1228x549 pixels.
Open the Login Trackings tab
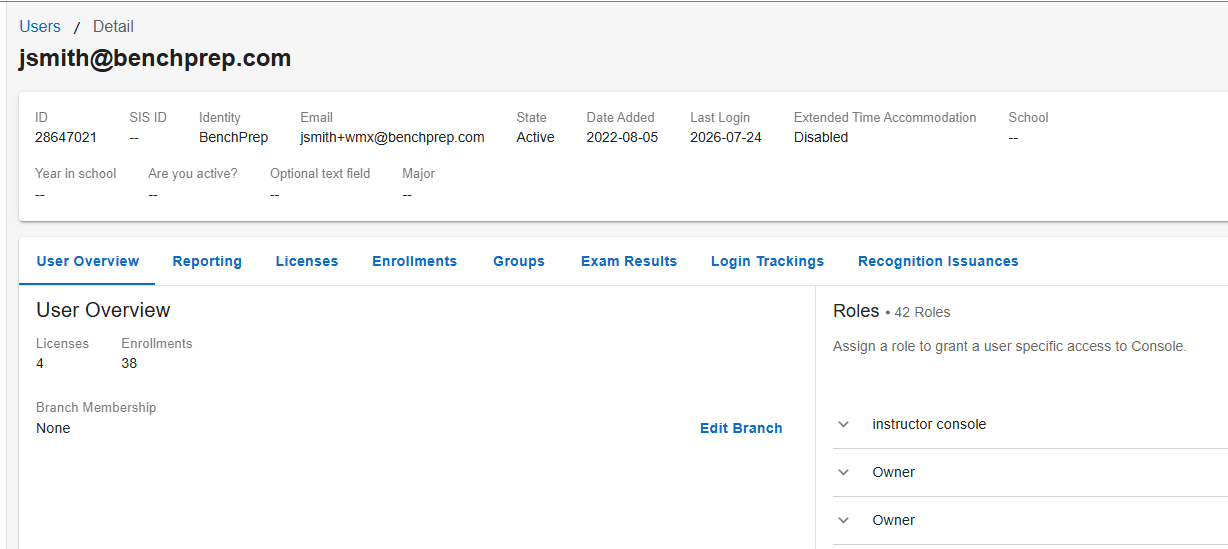click(x=767, y=261)
